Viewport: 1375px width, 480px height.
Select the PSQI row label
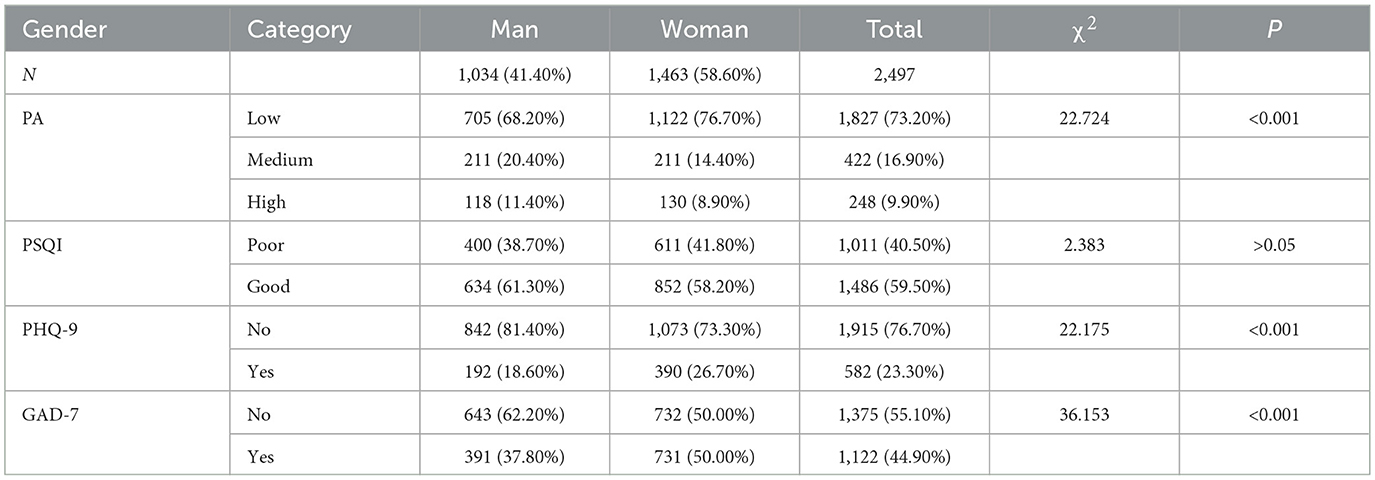[x=42, y=244]
